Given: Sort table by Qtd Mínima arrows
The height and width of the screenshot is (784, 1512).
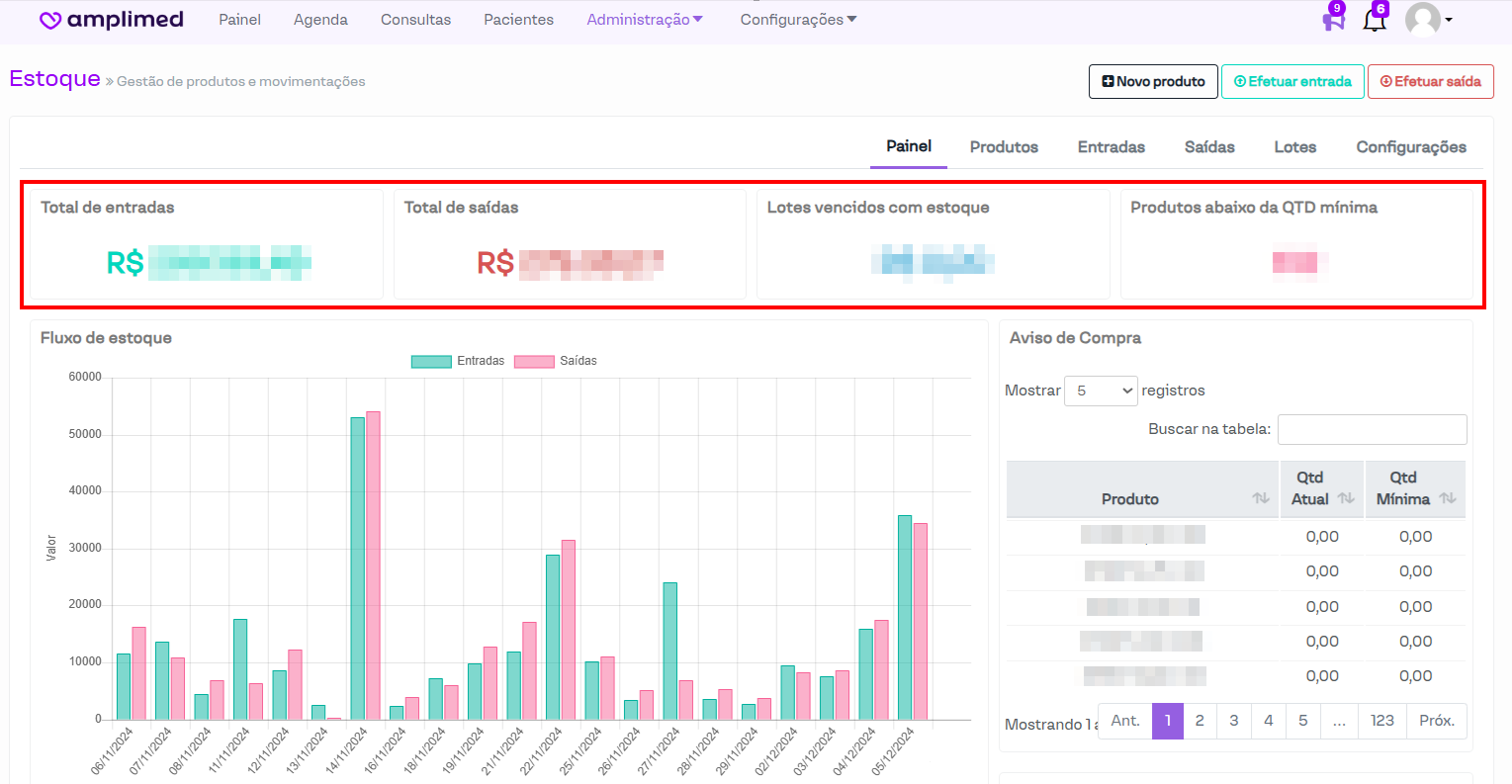Looking at the screenshot, I should click(1448, 498).
